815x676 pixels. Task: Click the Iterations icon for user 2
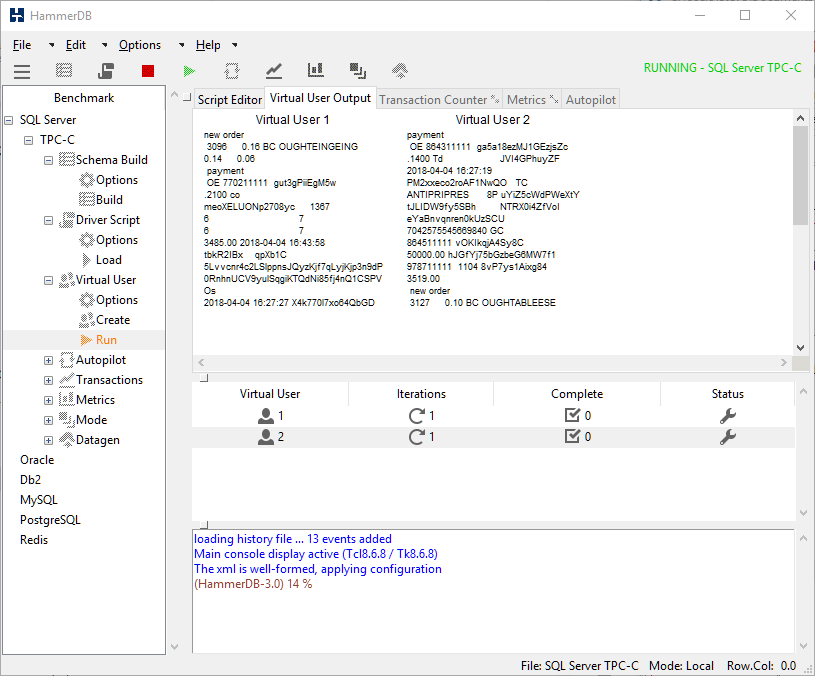(416, 437)
